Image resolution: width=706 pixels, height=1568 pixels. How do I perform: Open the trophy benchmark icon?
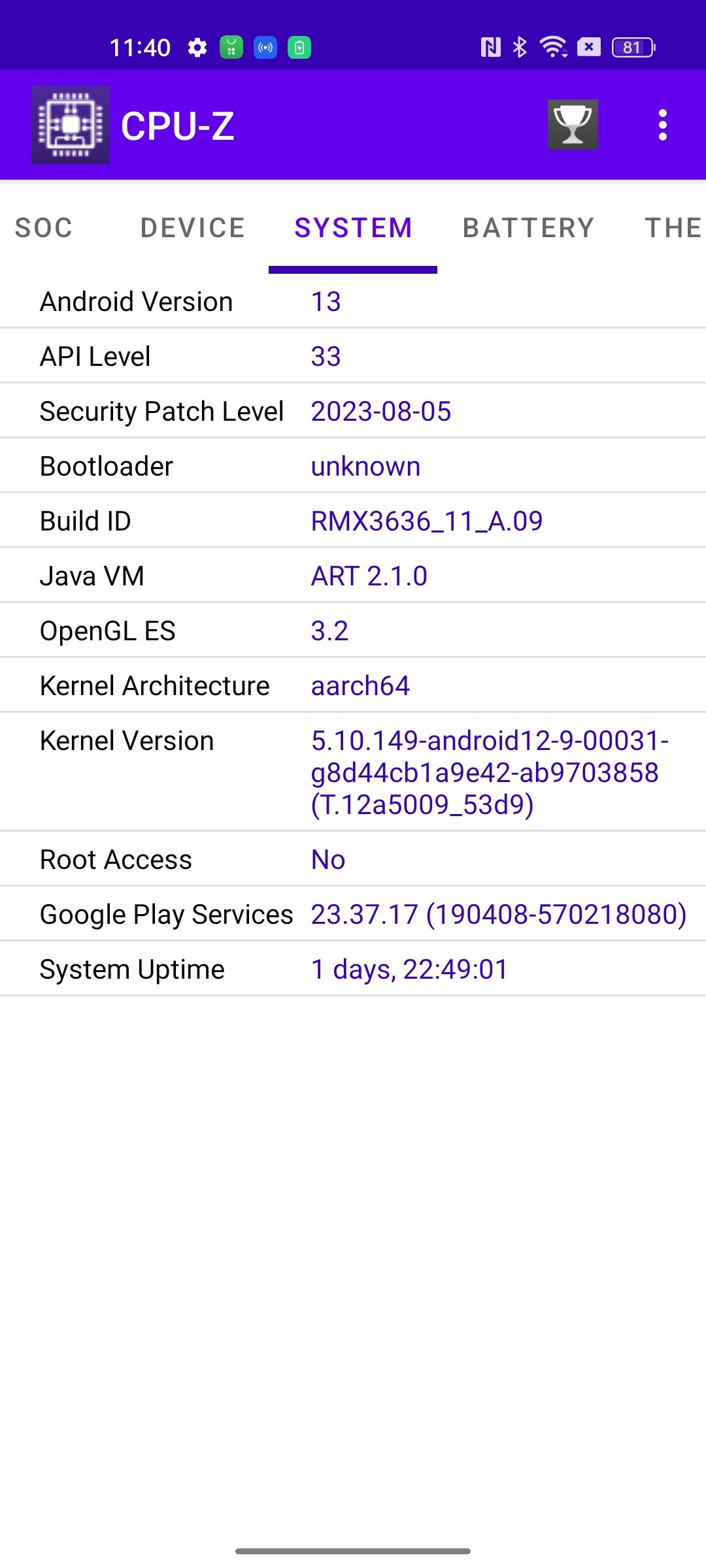pos(573,125)
